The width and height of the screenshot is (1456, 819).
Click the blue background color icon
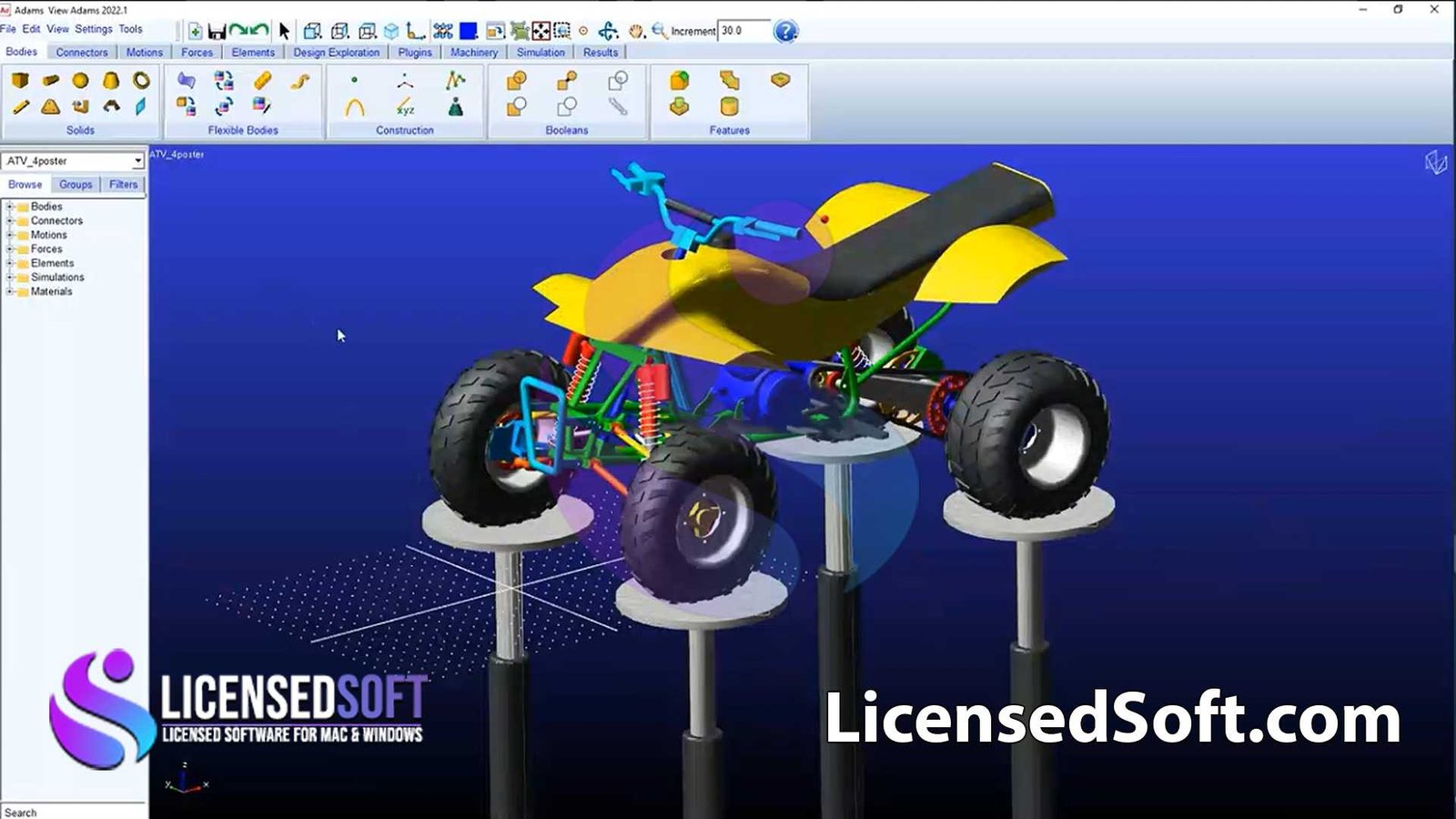[x=469, y=31]
